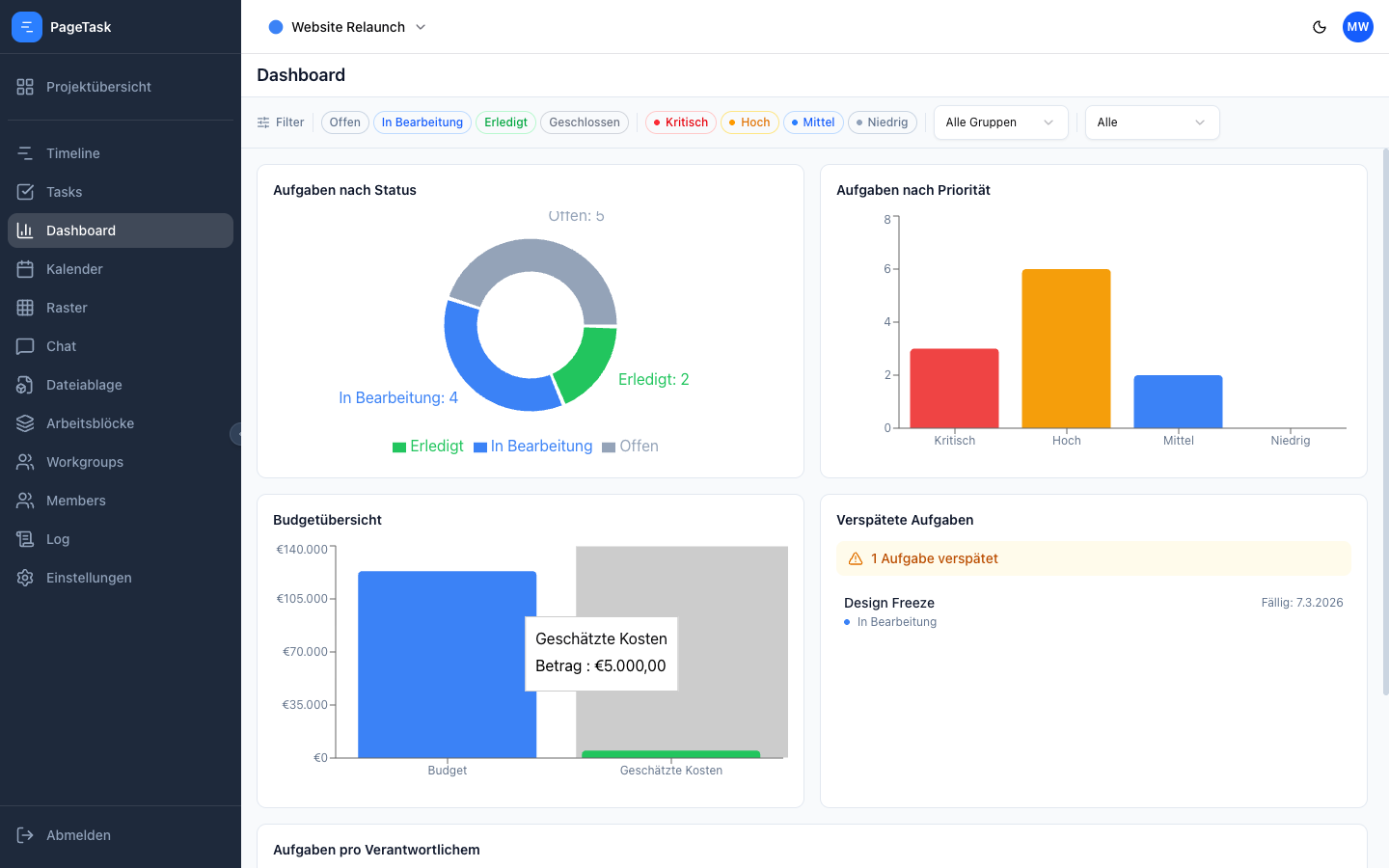Viewport: 1389px width, 868px height.
Task: Open the Timeline view from sidebar
Action: [x=74, y=153]
